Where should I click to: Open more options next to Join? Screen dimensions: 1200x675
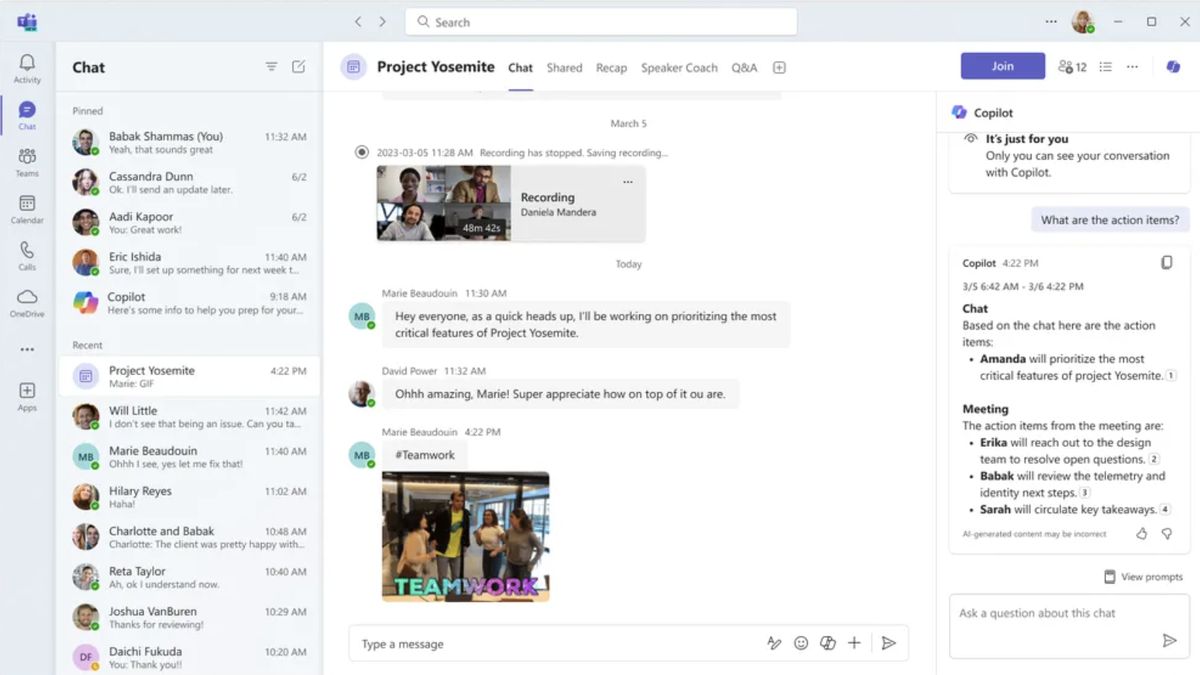pyautogui.click(x=1132, y=67)
